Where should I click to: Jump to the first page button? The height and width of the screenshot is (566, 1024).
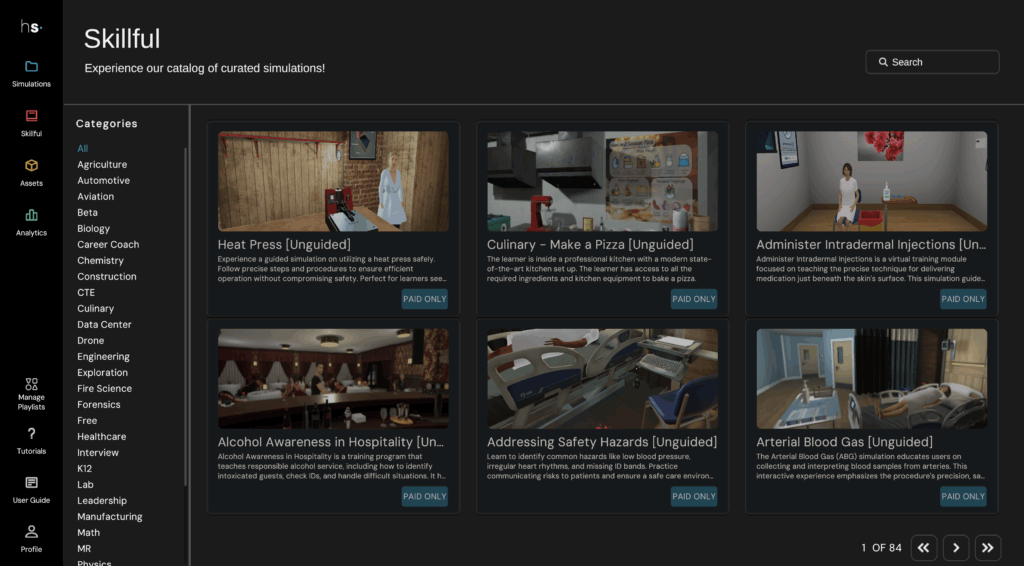(924, 547)
